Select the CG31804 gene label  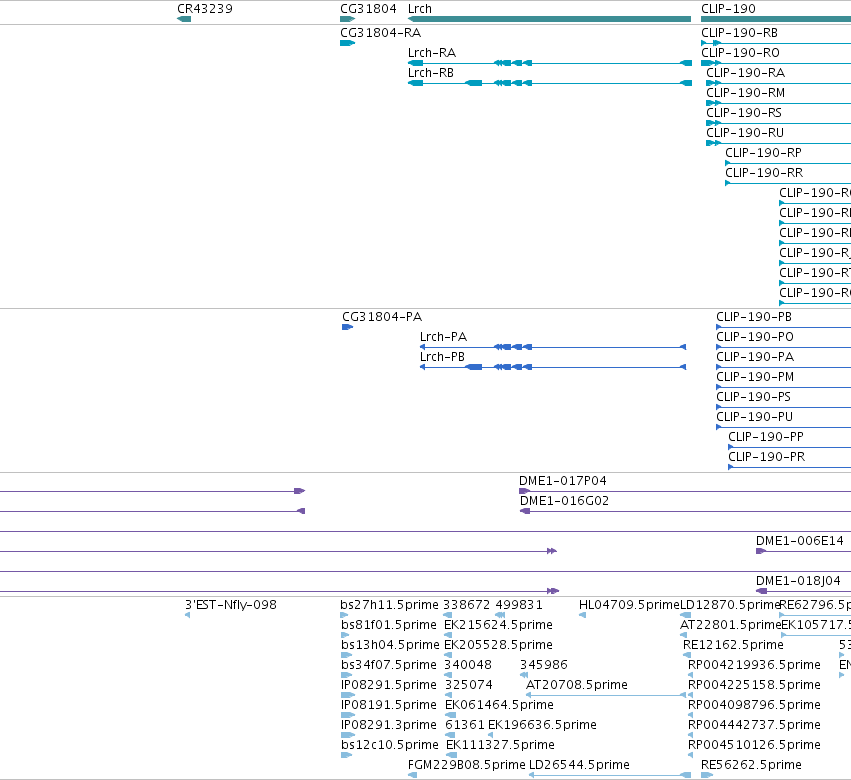[x=368, y=9]
